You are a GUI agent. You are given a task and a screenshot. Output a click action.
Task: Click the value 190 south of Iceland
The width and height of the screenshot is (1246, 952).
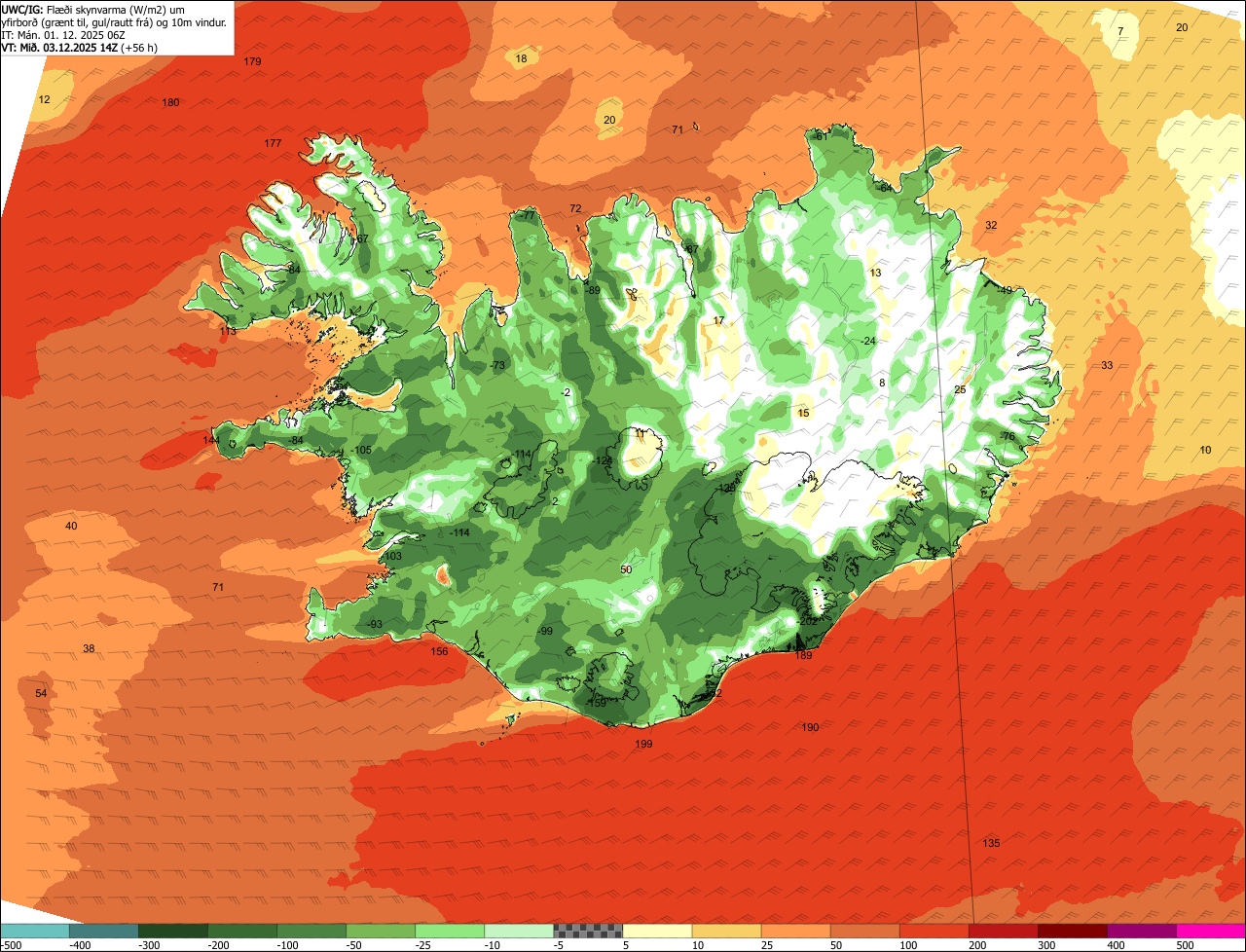[x=810, y=727]
